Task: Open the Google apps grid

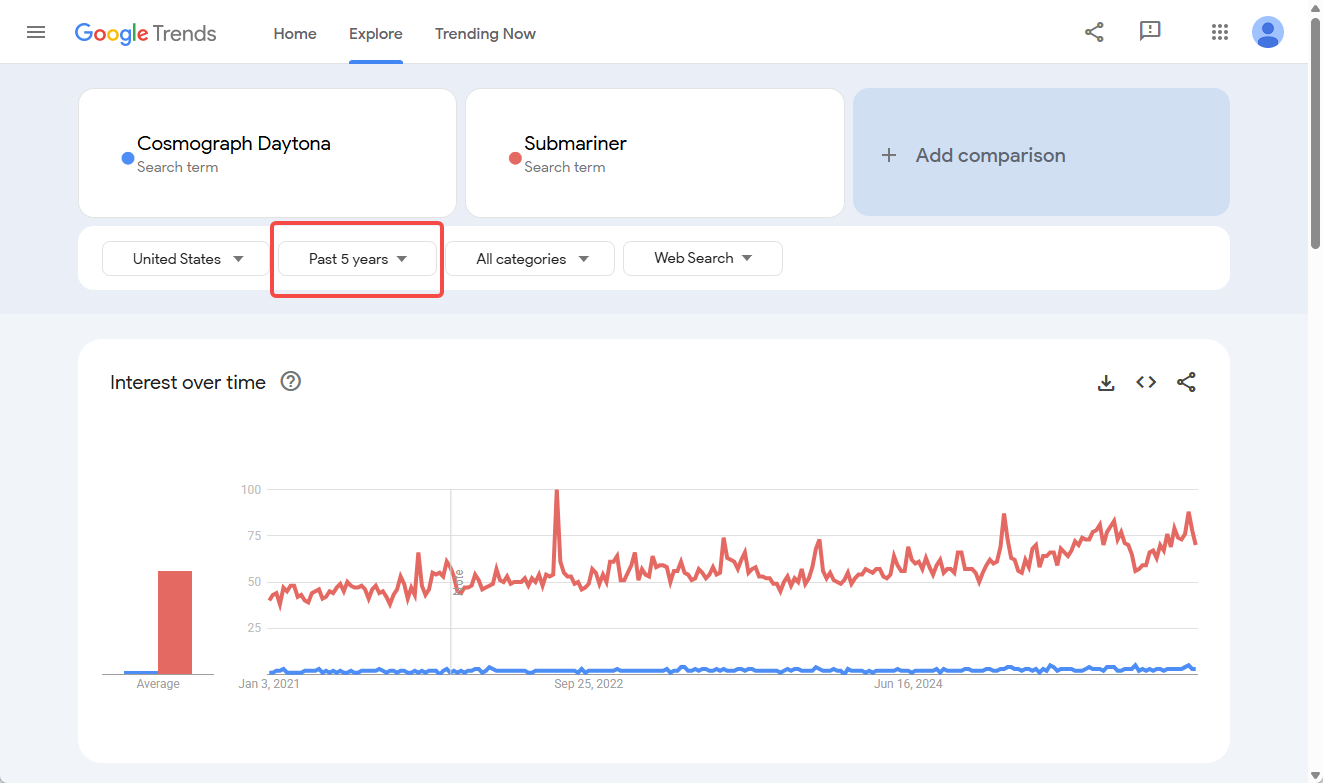Action: point(1219,32)
